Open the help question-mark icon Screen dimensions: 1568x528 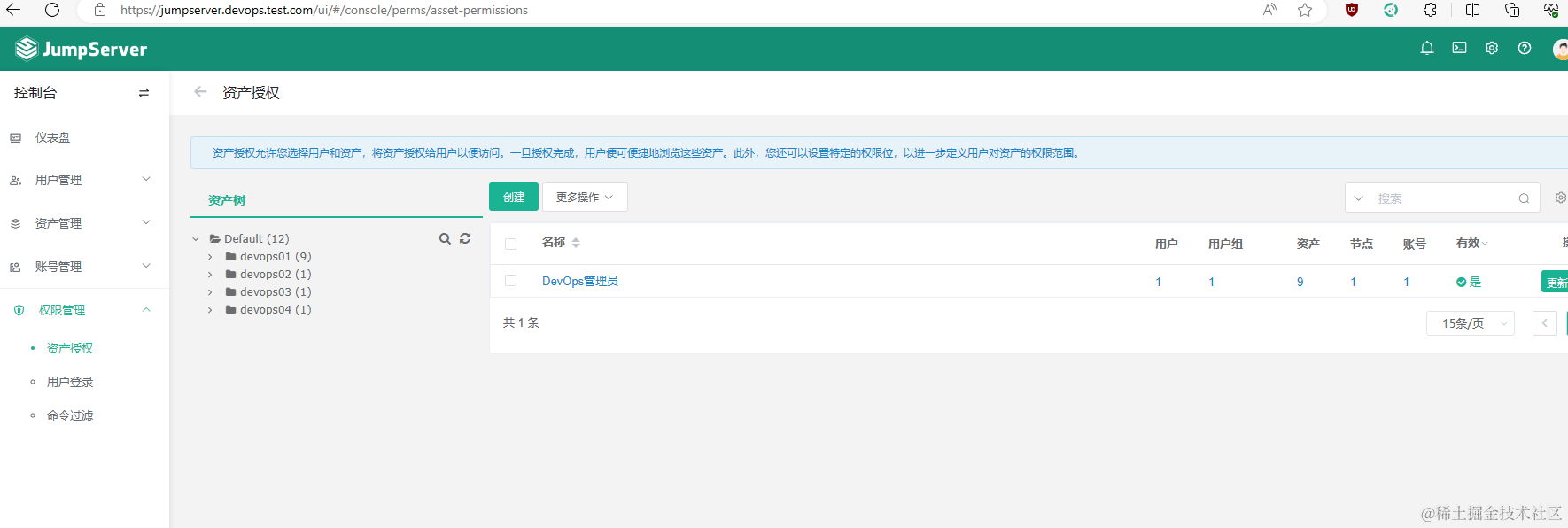pyautogui.click(x=1525, y=48)
